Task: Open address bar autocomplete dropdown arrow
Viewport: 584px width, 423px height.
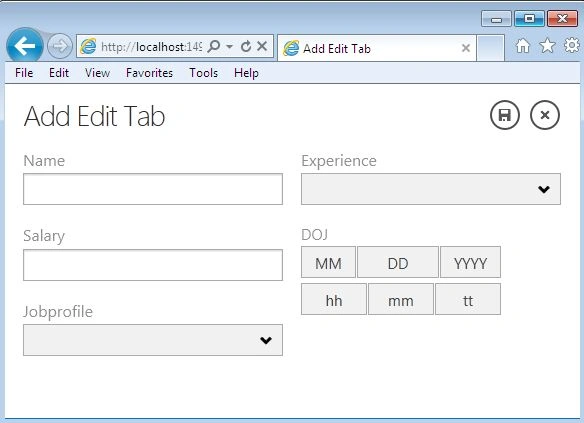Action: tap(230, 47)
